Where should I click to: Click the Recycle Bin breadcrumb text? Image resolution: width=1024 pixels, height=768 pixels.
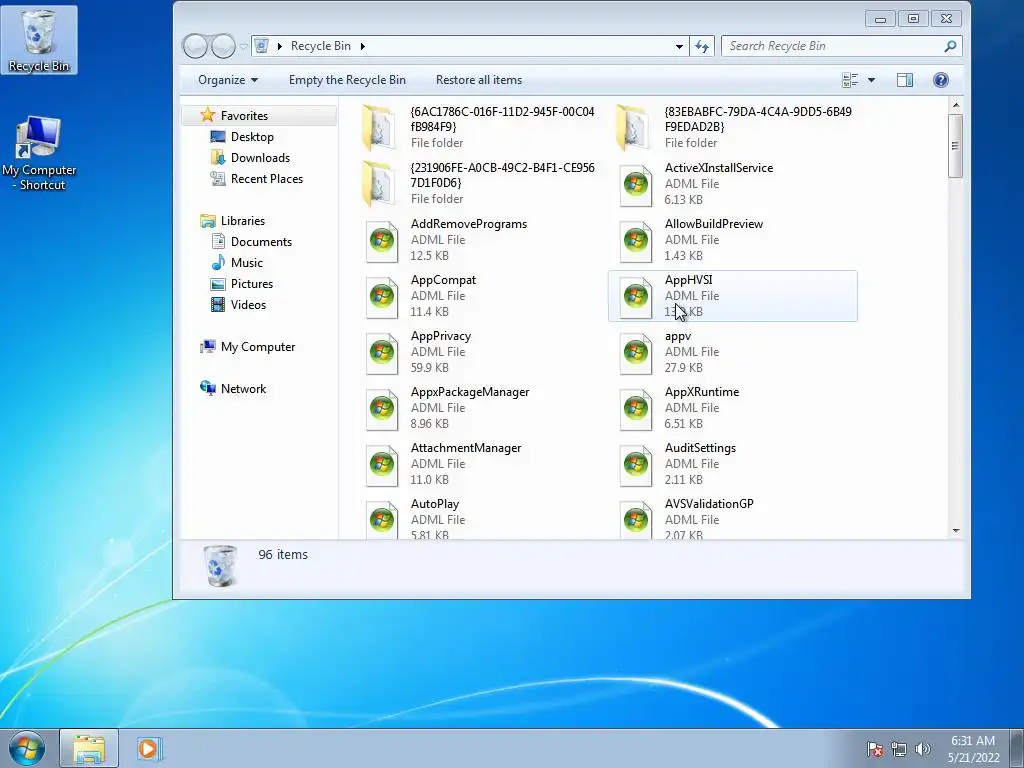[x=321, y=46]
